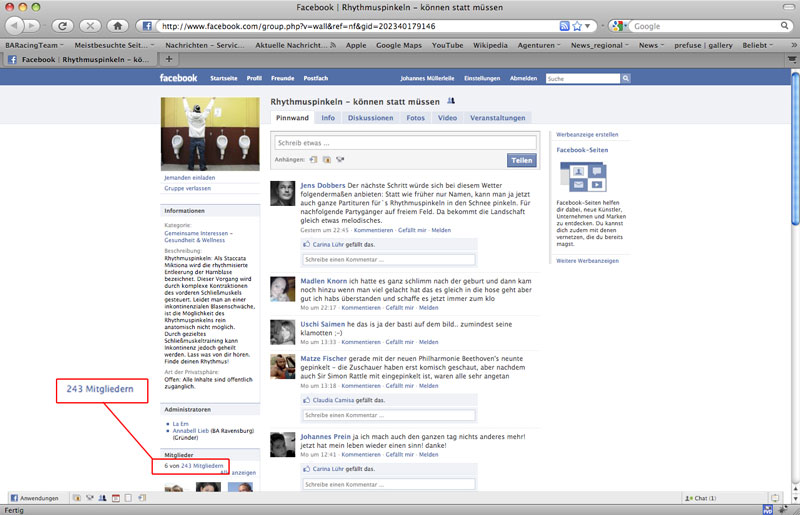Click the Facebook search magnifier button
The height and width of the screenshot is (515, 800).
626,79
